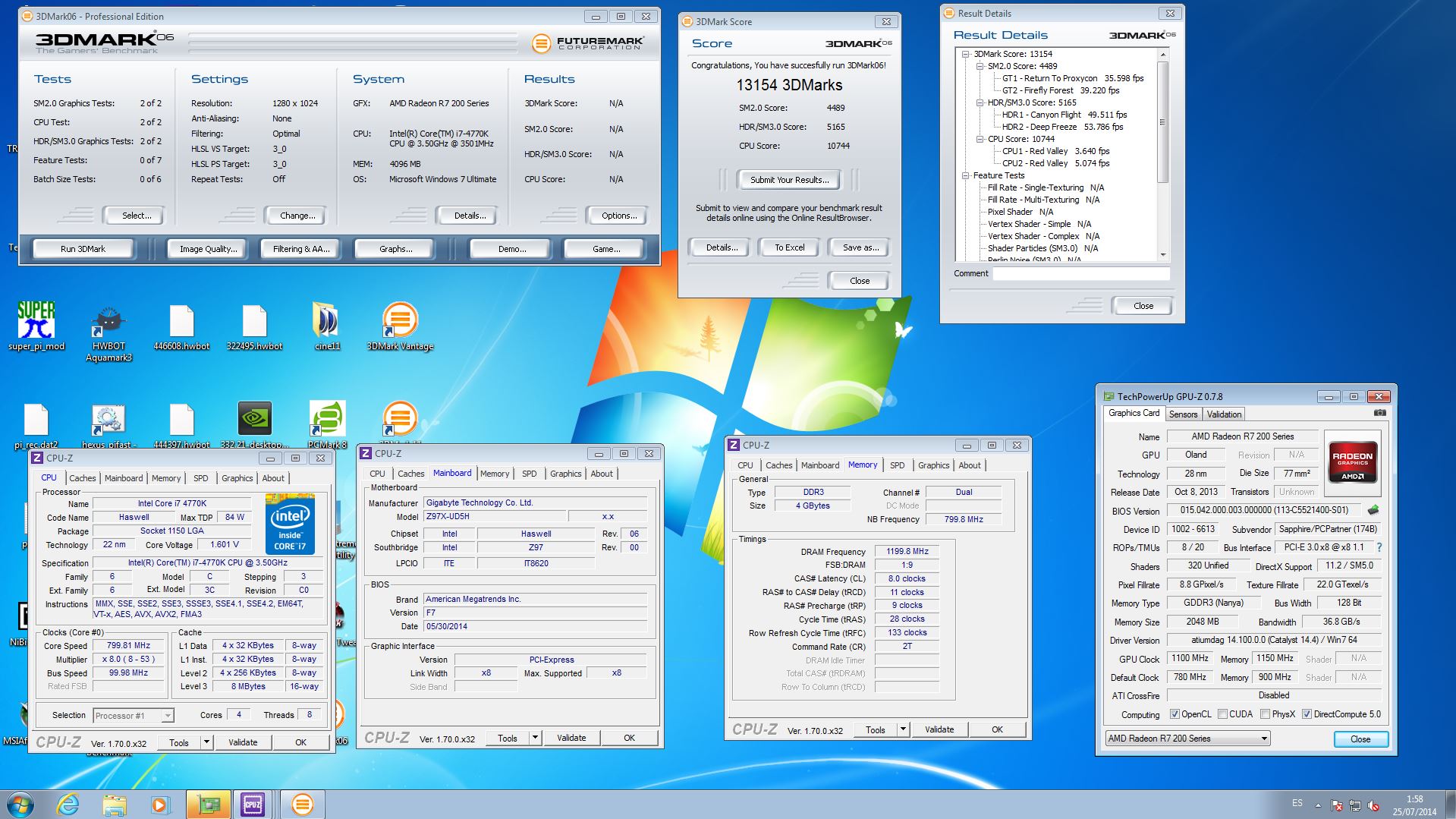
Task: Open Tools dropdown arrow in CPU-Z Memory window
Action: (903, 729)
